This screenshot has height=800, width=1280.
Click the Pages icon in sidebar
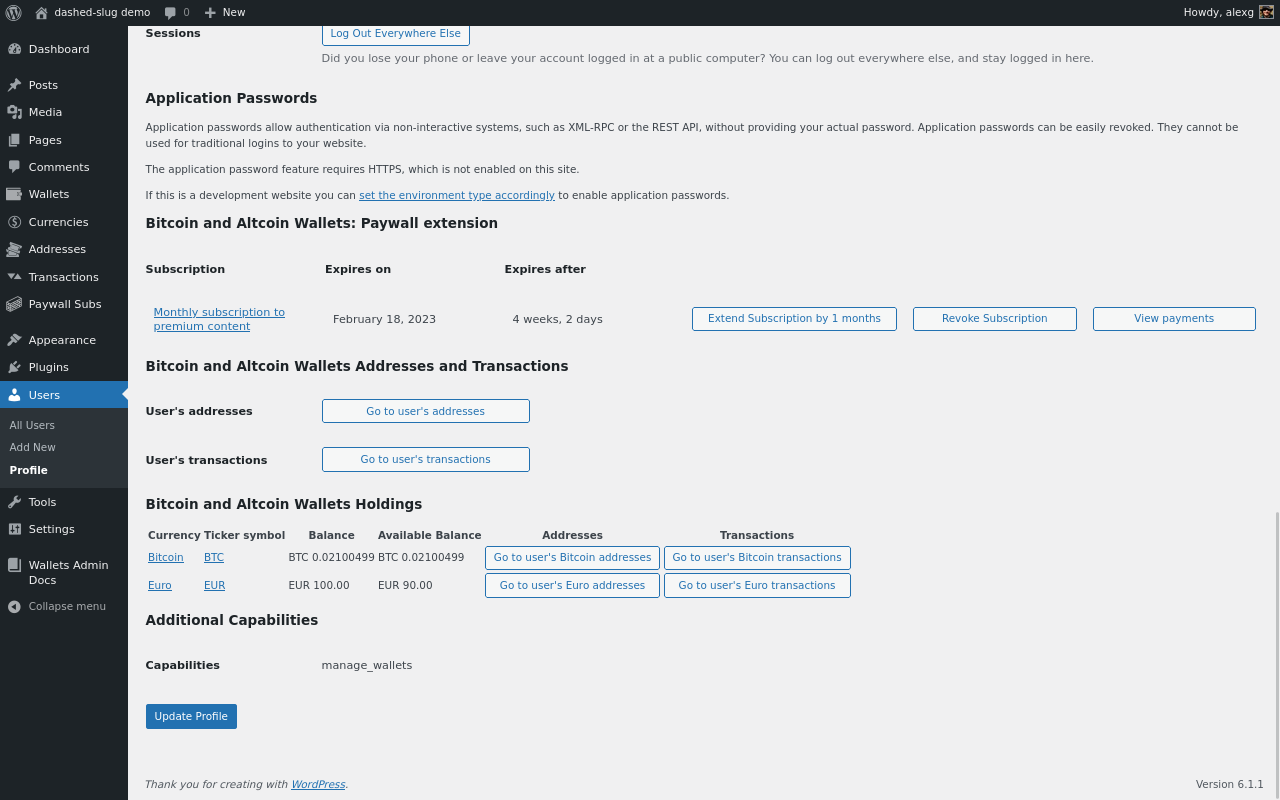point(14,140)
